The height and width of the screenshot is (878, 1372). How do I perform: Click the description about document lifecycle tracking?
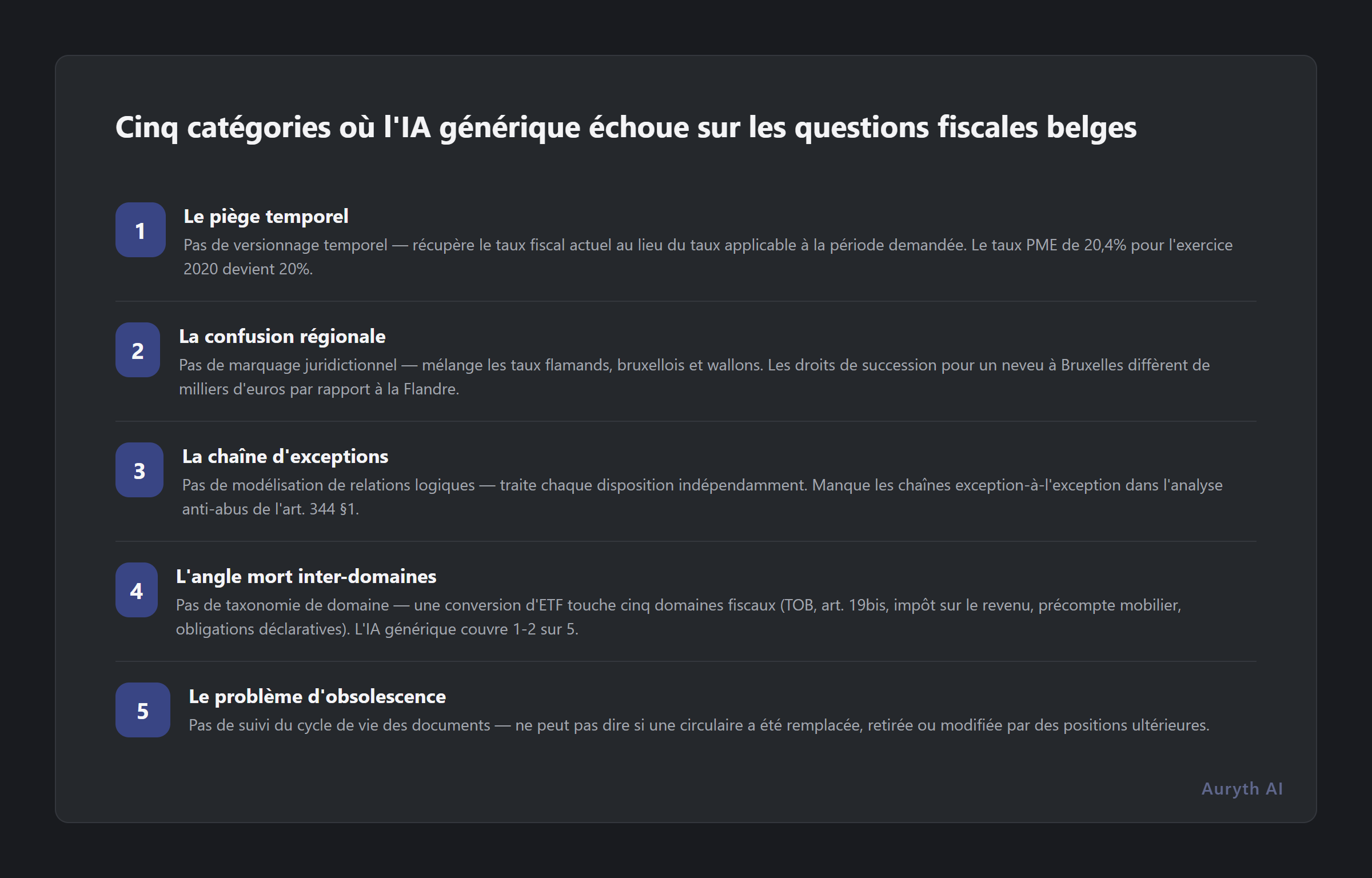699,725
